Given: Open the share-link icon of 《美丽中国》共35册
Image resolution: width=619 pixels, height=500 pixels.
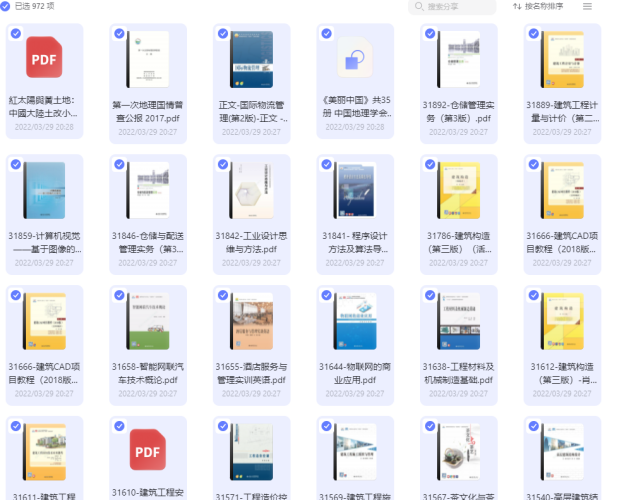Looking at the screenshot, I should tap(355, 58).
